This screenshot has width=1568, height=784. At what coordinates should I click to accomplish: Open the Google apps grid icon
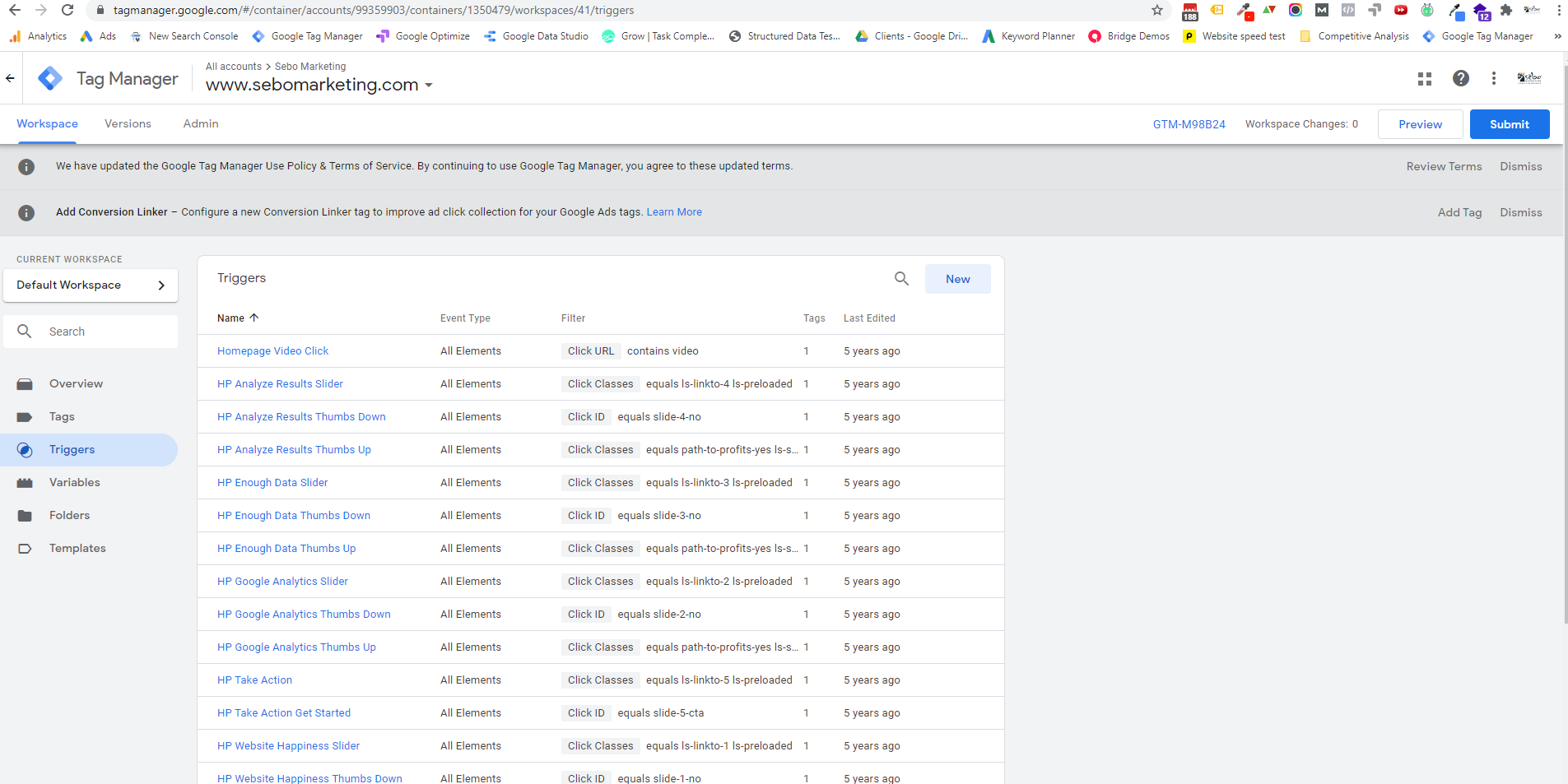click(x=1425, y=78)
